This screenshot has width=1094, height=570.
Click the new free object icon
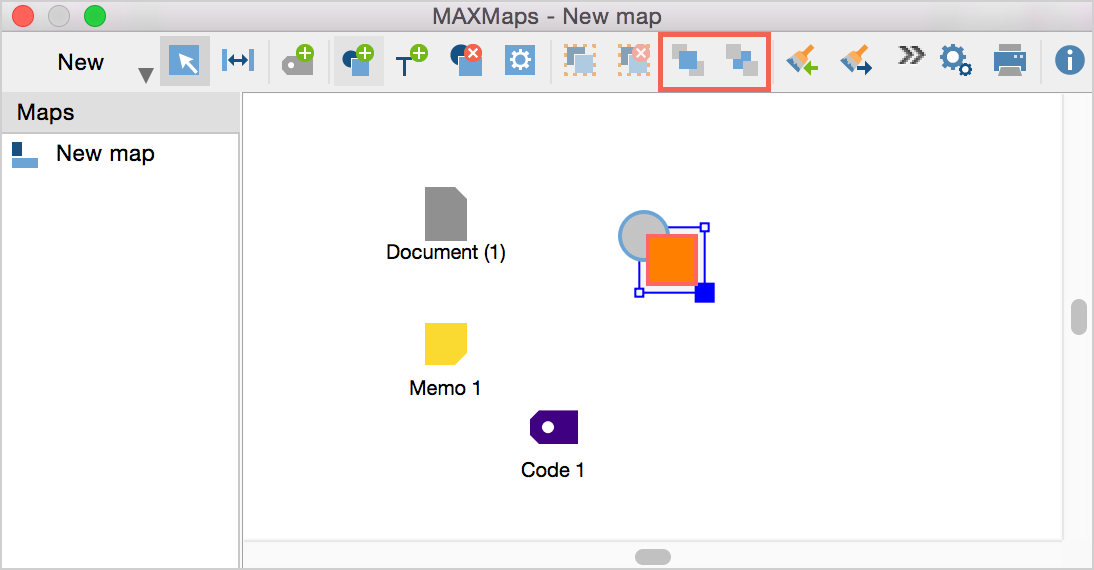coord(358,61)
